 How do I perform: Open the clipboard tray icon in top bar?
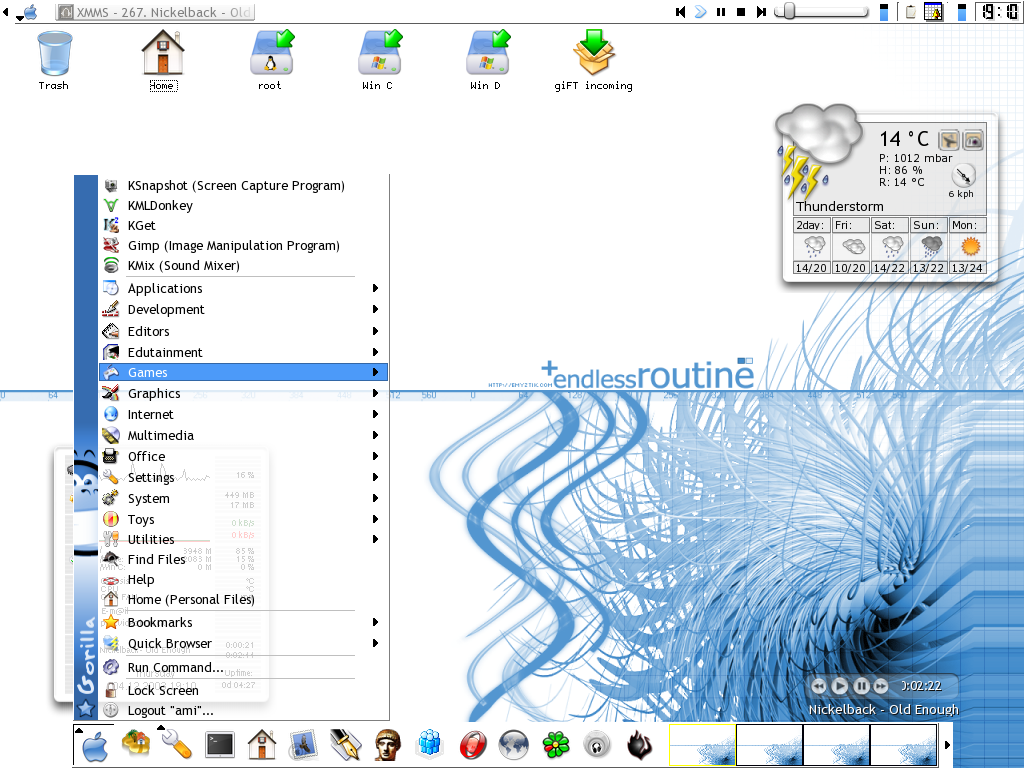[x=910, y=12]
